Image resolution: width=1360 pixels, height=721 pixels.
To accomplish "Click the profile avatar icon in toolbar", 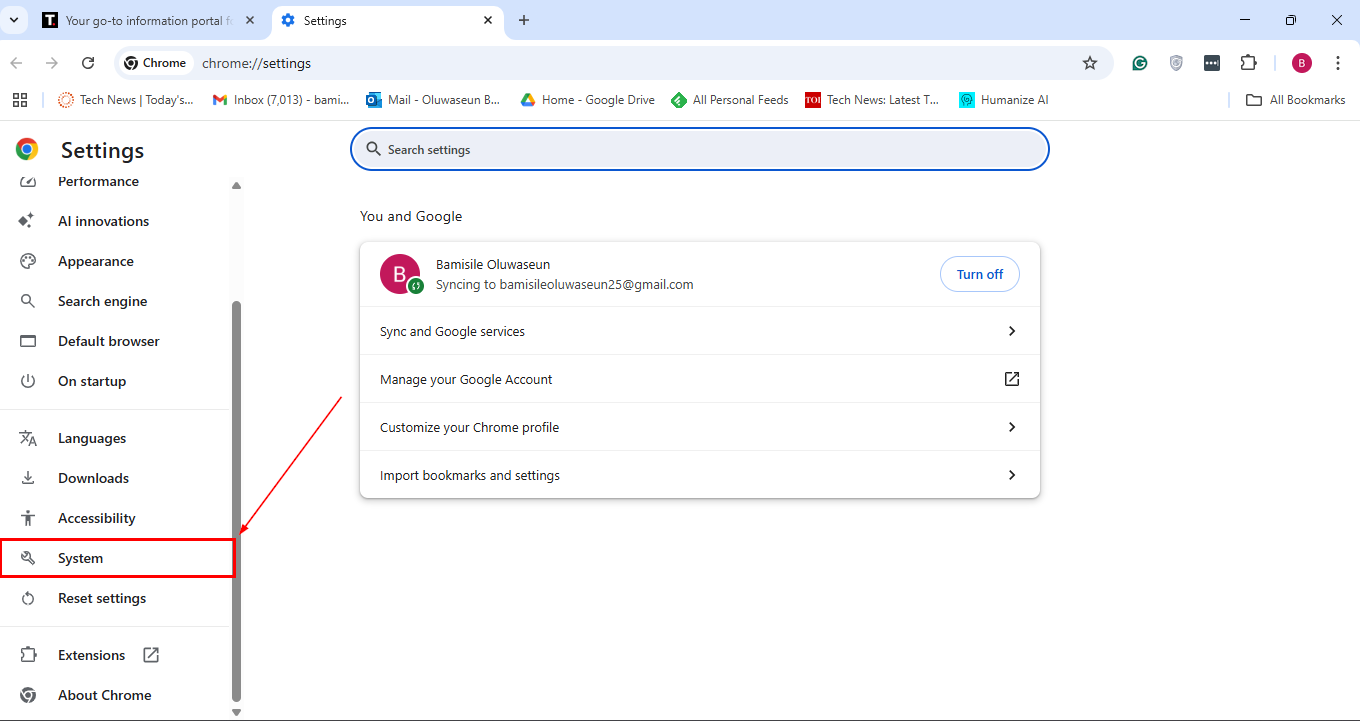I will point(1301,62).
